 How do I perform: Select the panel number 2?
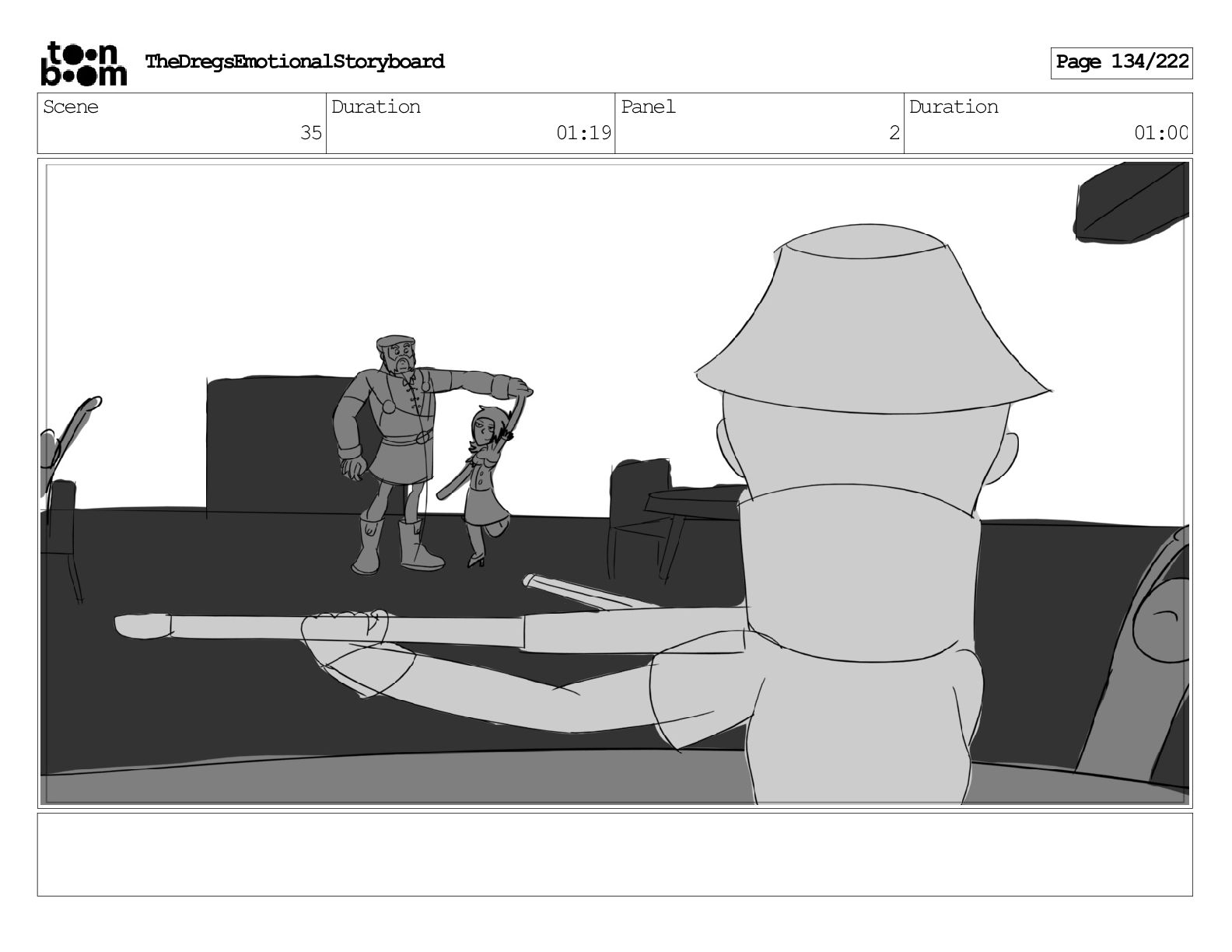pyautogui.click(x=894, y=133)
